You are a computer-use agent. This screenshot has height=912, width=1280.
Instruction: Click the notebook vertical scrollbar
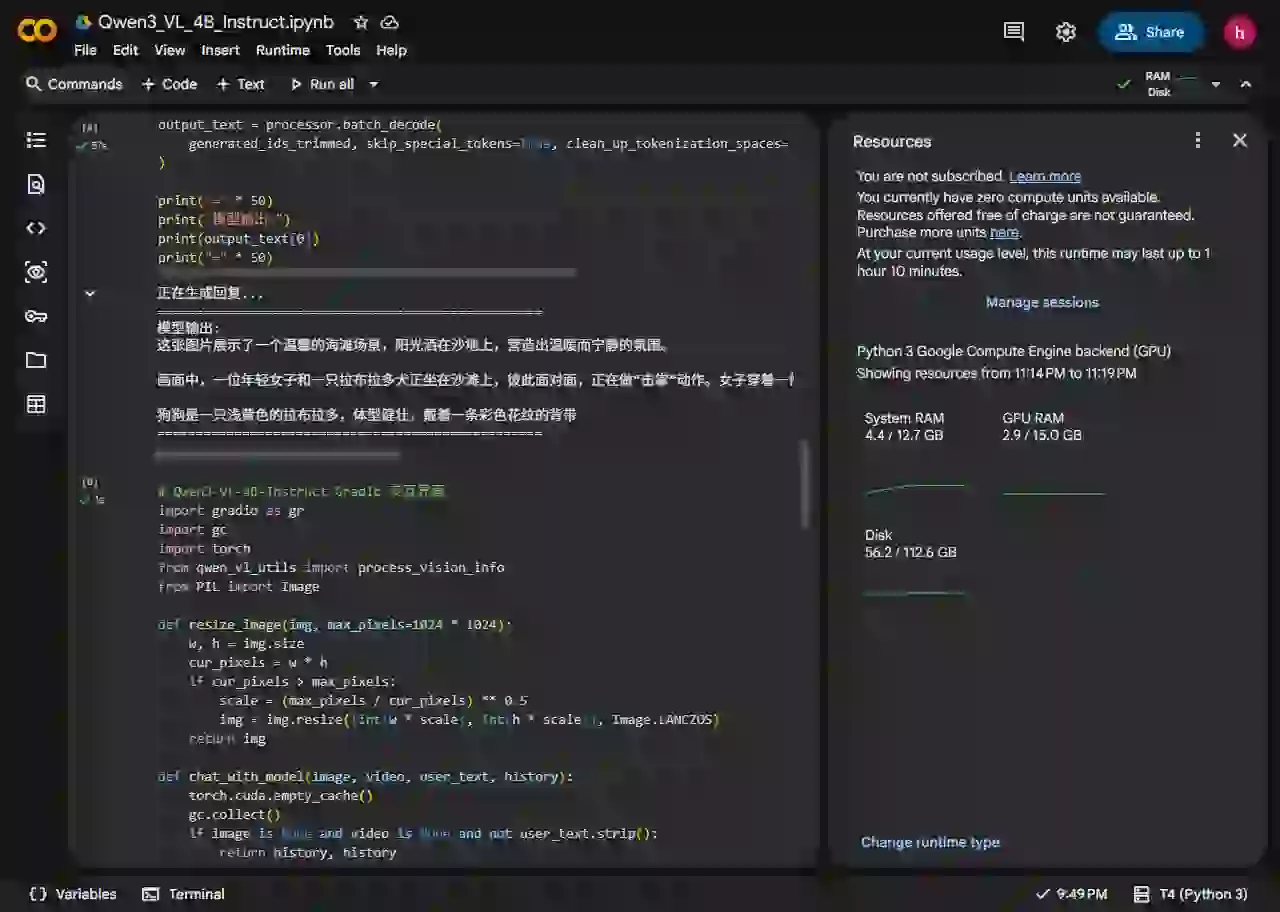805,485
